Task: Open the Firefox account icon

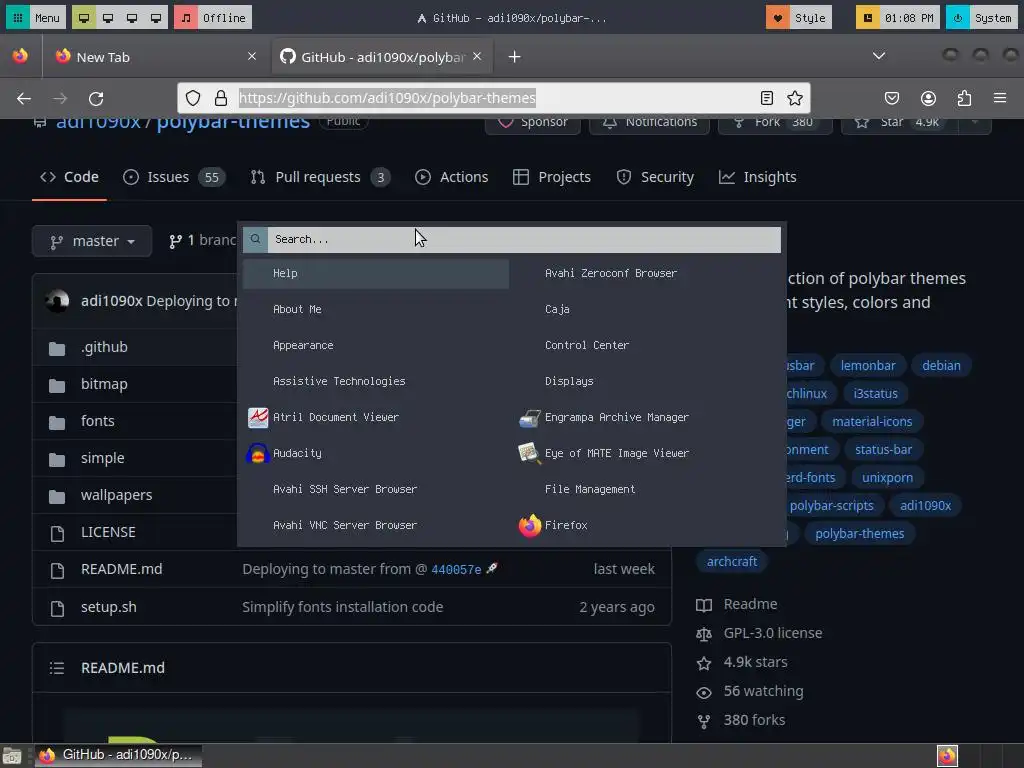Action: [x=928, y=98]
